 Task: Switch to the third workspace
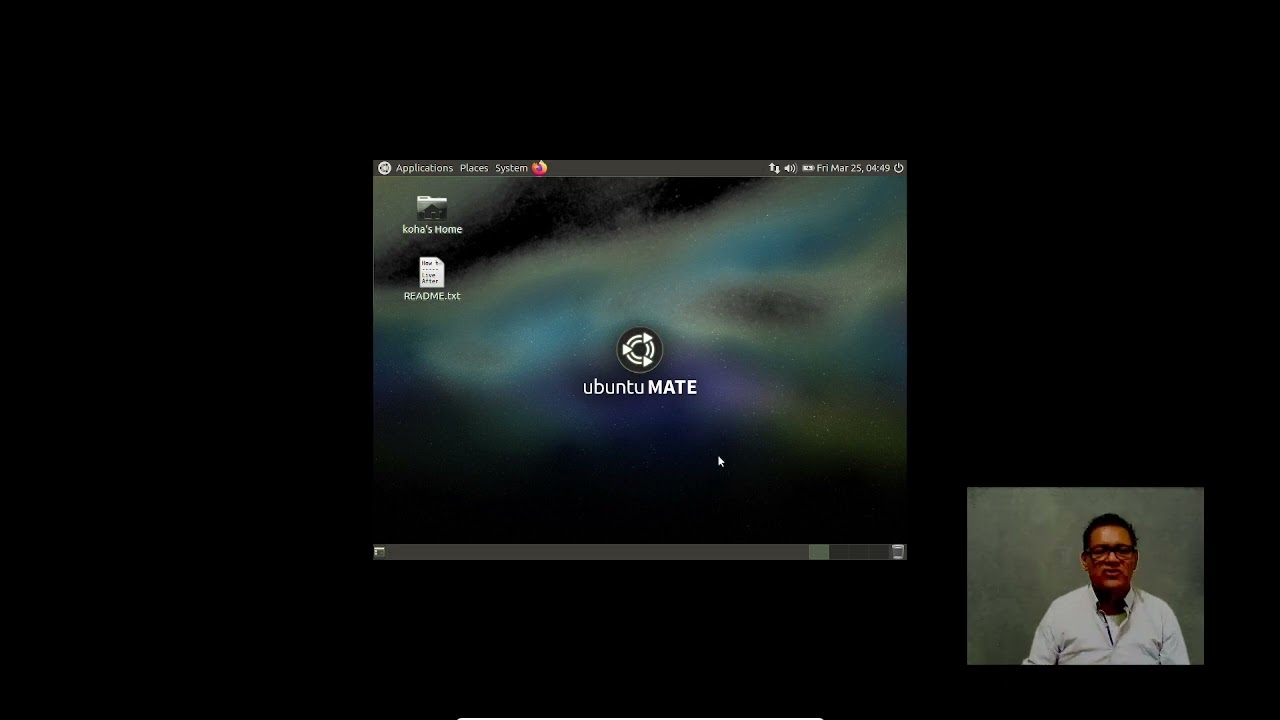coord(858,552)
